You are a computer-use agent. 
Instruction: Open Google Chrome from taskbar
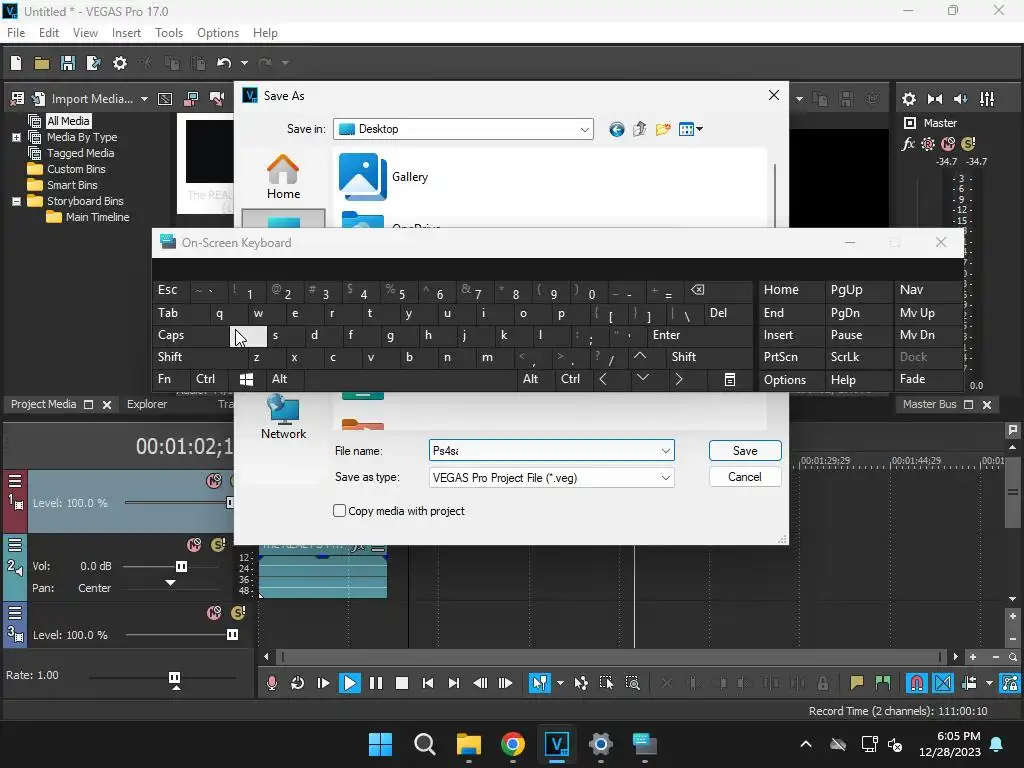513,744
